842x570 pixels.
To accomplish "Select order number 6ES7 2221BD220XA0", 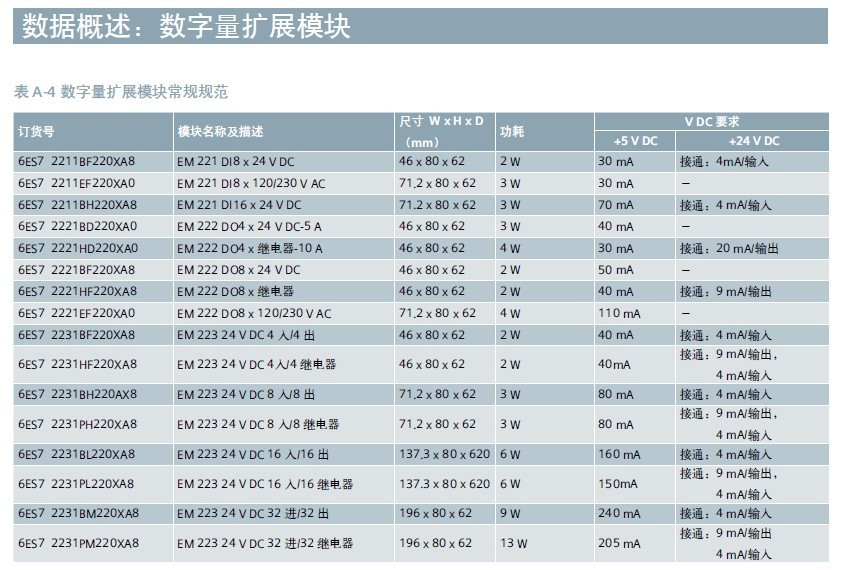I will coord(77,226).
